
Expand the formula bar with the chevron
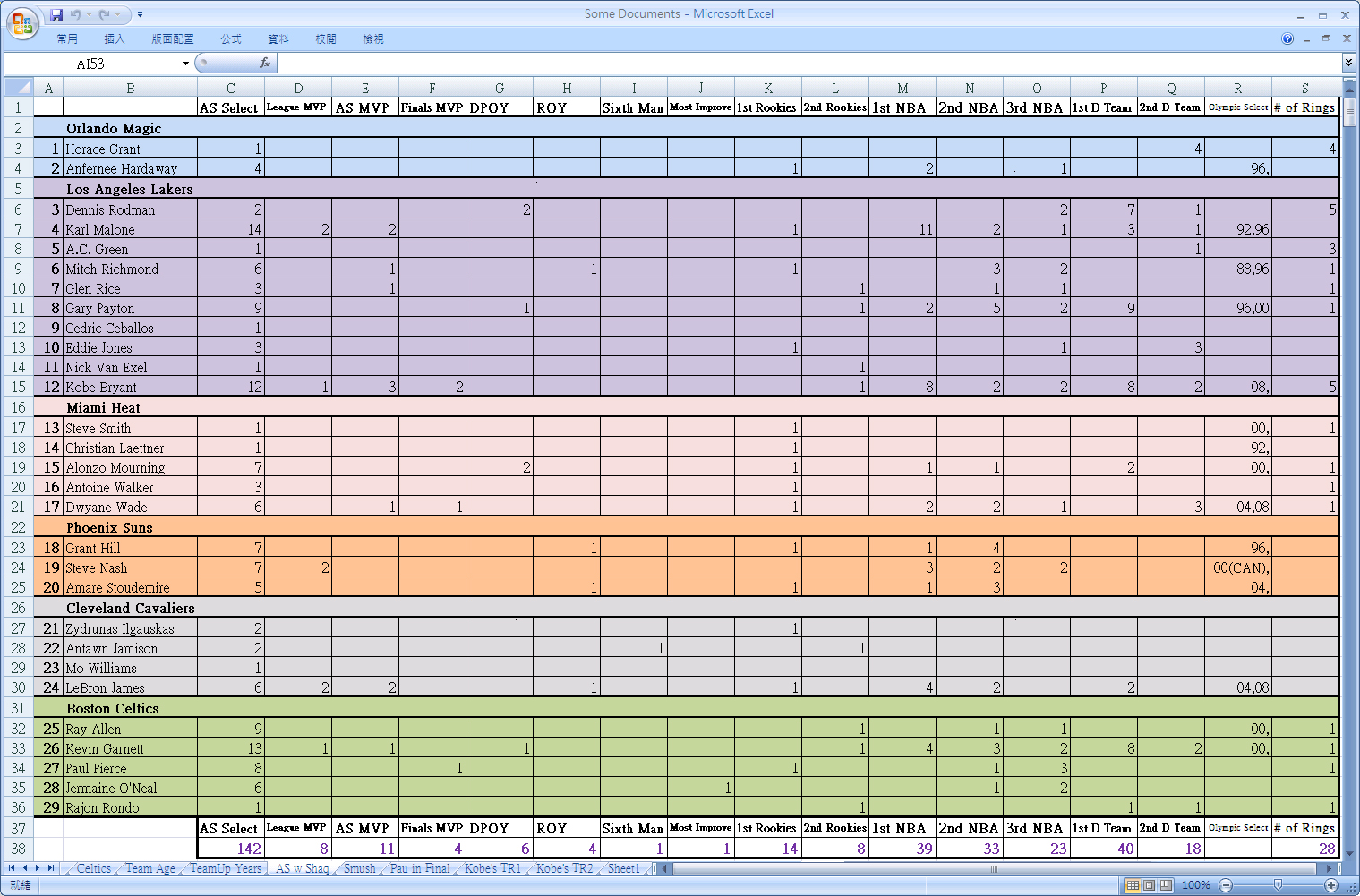click(1348, 63)
